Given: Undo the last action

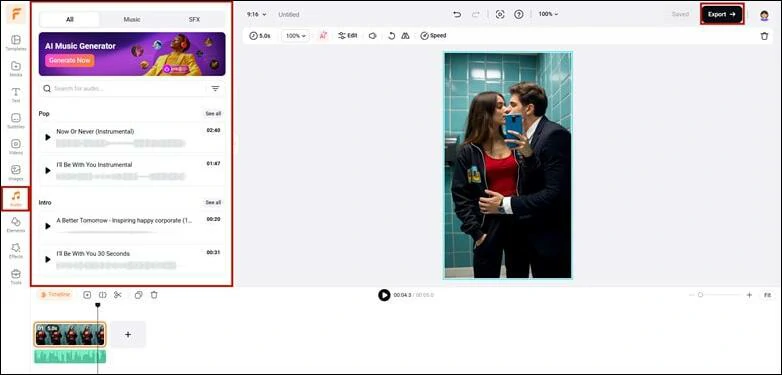Looking at the screenshot, I should (x=457, y=14).
